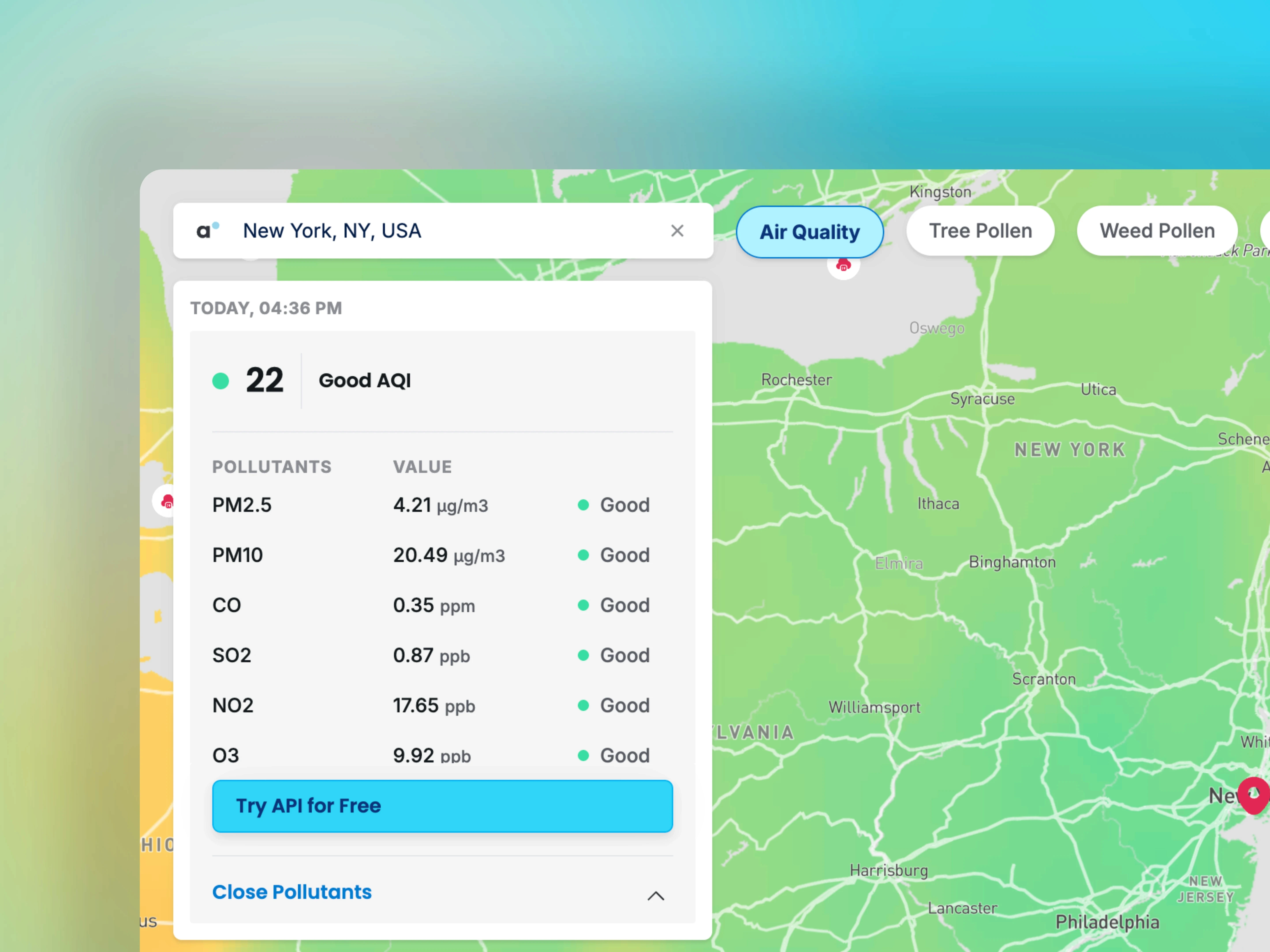Collapse pollutants with the up chevron
Screen dimensions: 1270x952
pos(656,896)
